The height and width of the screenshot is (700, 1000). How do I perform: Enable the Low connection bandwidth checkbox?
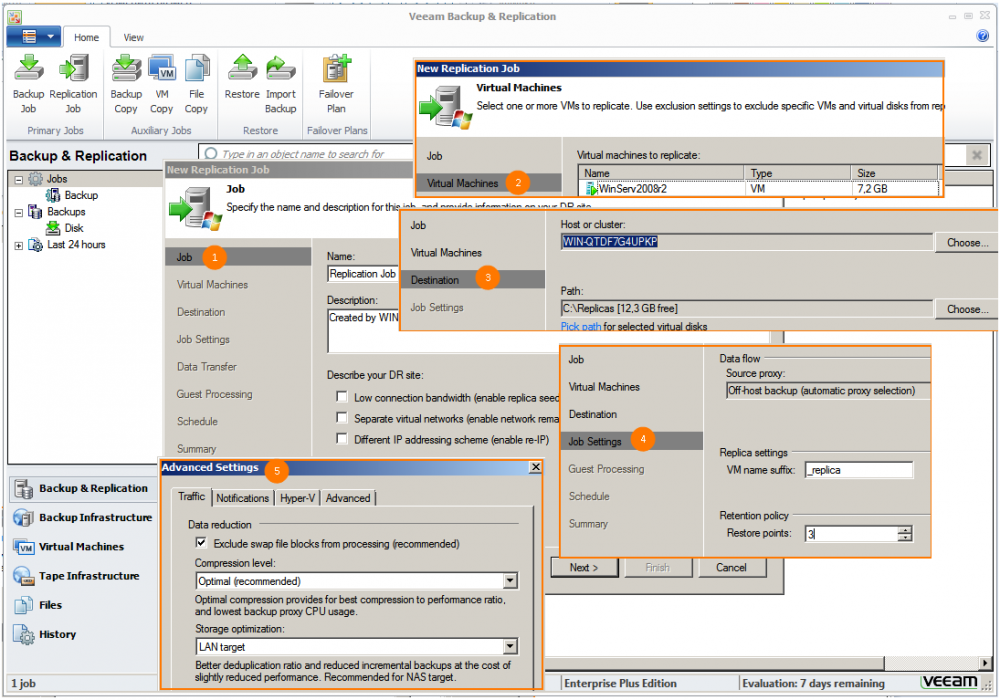[342, 397]
